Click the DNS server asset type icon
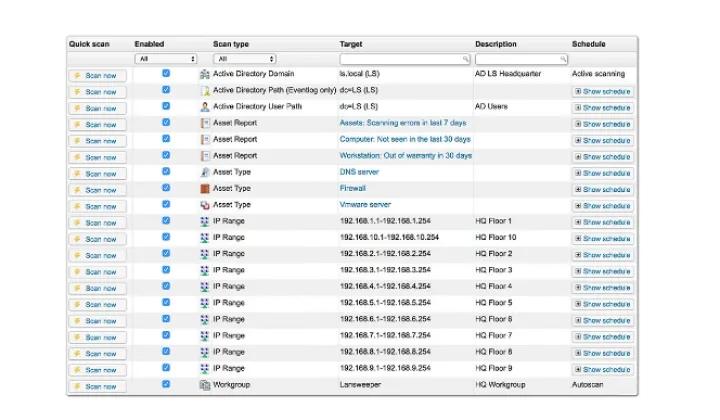The height and width of the screenshot is (420, 720). tap(205, 172)
